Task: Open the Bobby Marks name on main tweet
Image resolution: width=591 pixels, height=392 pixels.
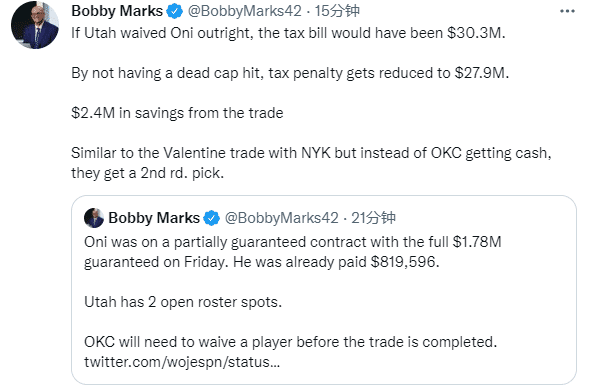Action: point(117,11)
